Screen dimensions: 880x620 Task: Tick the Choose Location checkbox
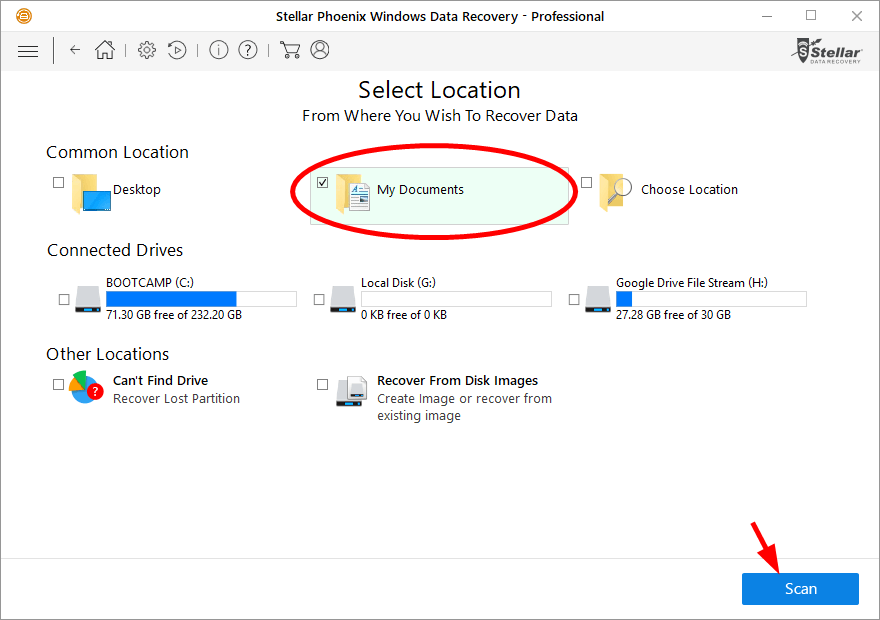(x=586, y=182)
